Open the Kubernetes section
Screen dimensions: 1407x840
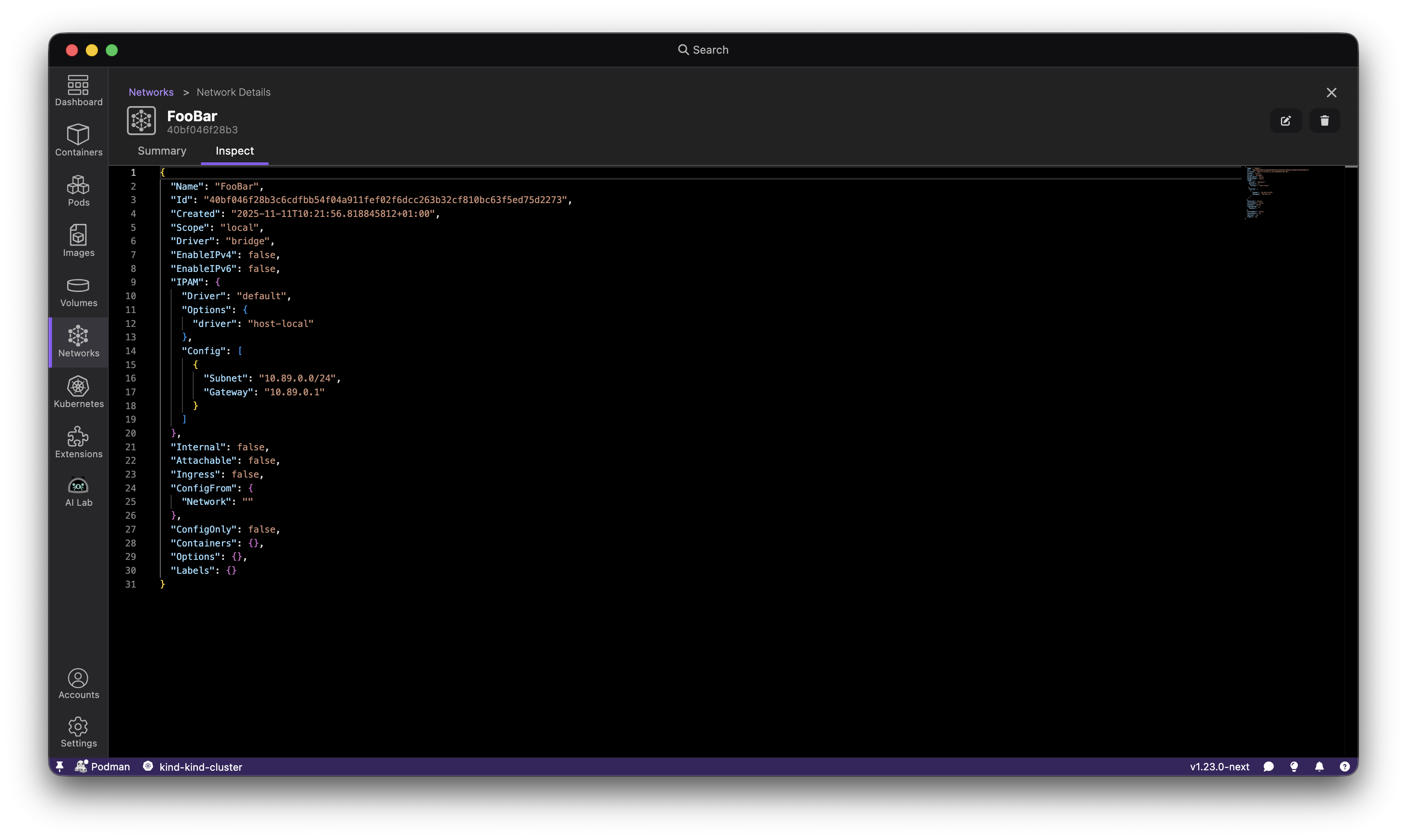[78, 392]
